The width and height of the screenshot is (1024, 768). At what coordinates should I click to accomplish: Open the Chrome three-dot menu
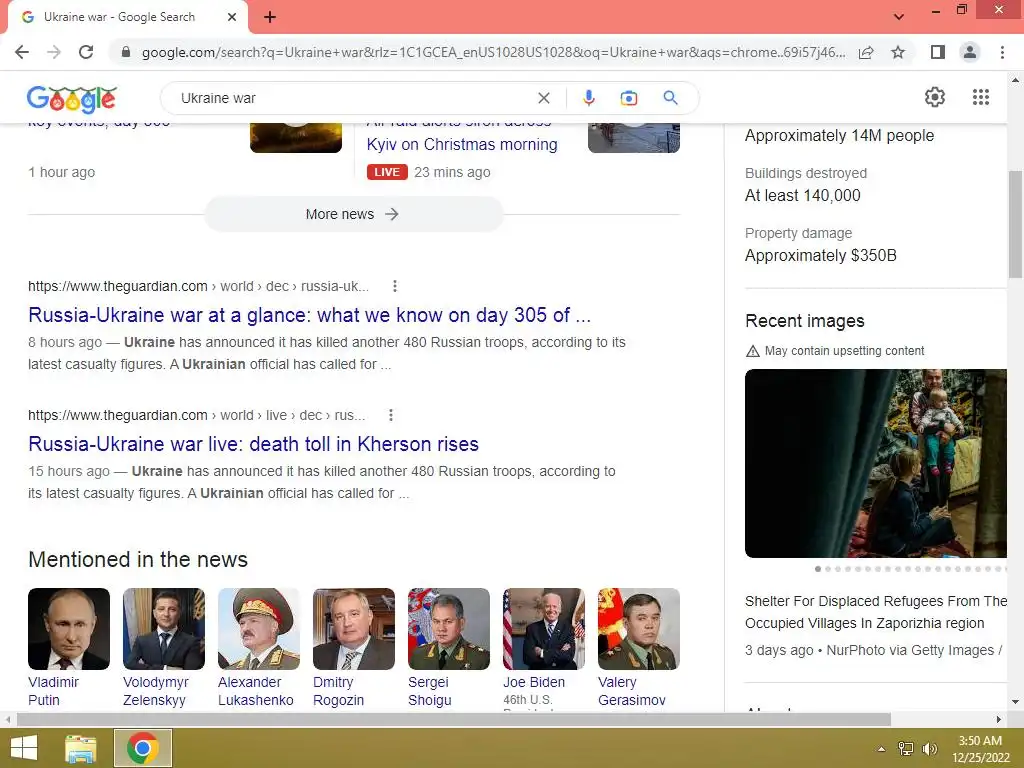[x=1002, y=52]
